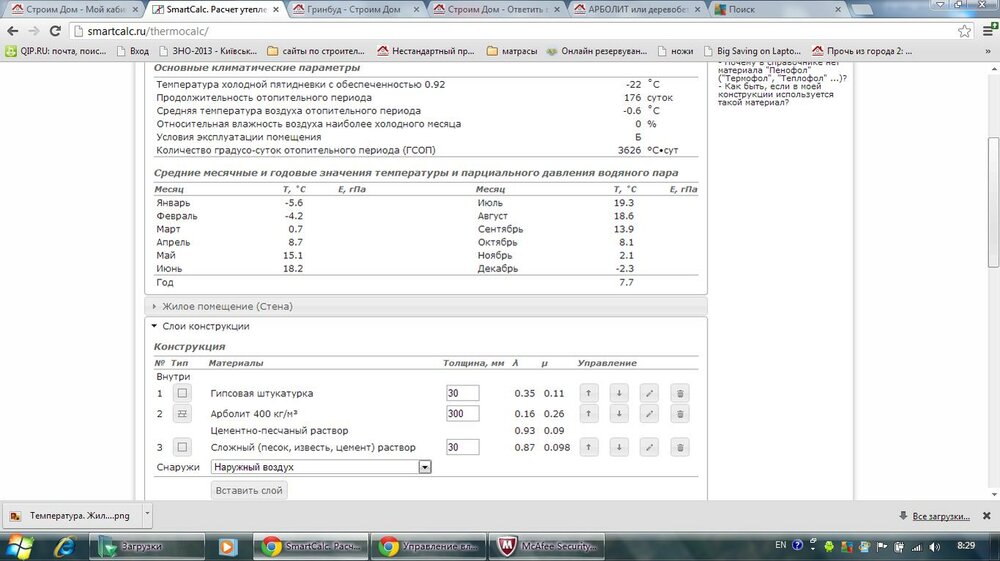Move Сложный раствор layer down
1000x561 pixels.
(619, 447)
